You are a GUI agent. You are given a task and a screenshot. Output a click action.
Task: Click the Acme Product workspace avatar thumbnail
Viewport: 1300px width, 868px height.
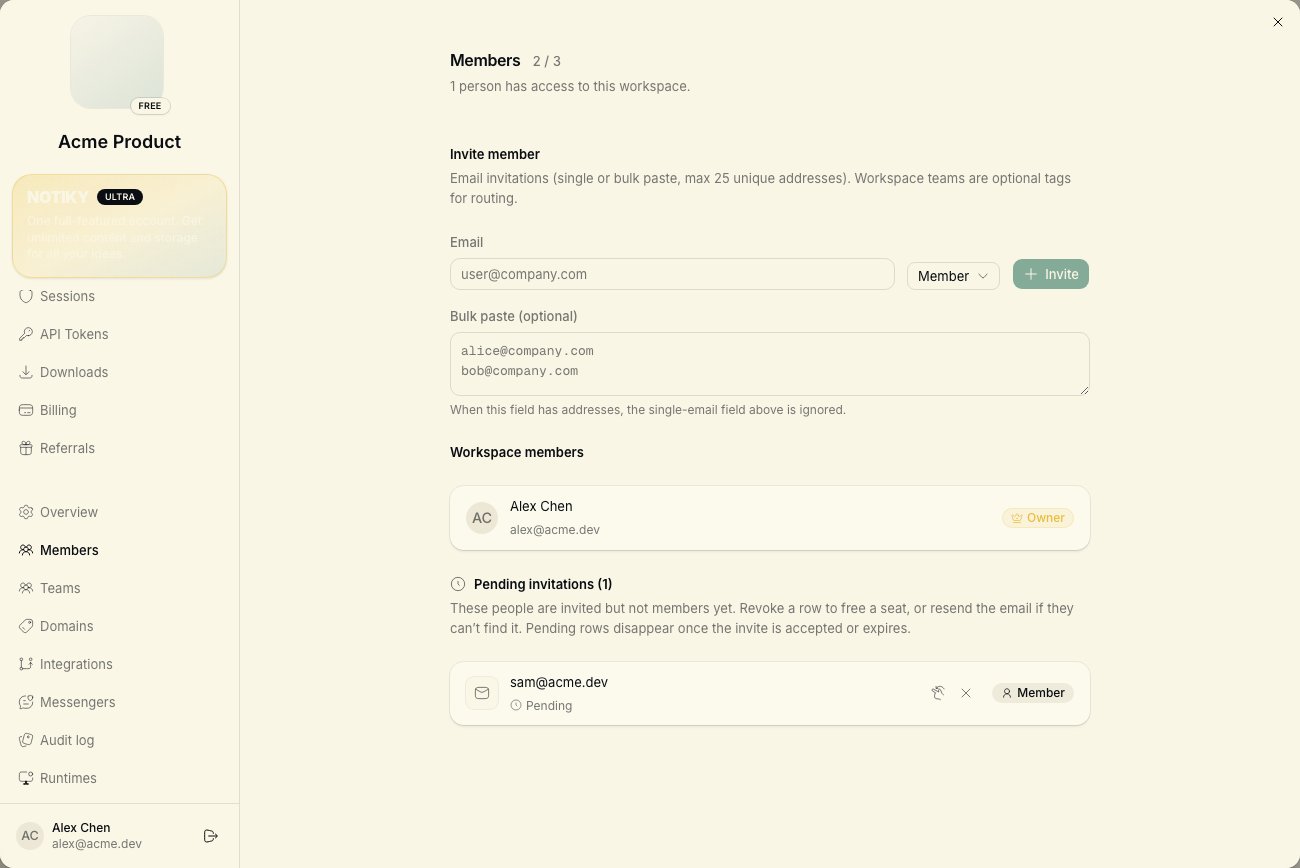point(117,62)
